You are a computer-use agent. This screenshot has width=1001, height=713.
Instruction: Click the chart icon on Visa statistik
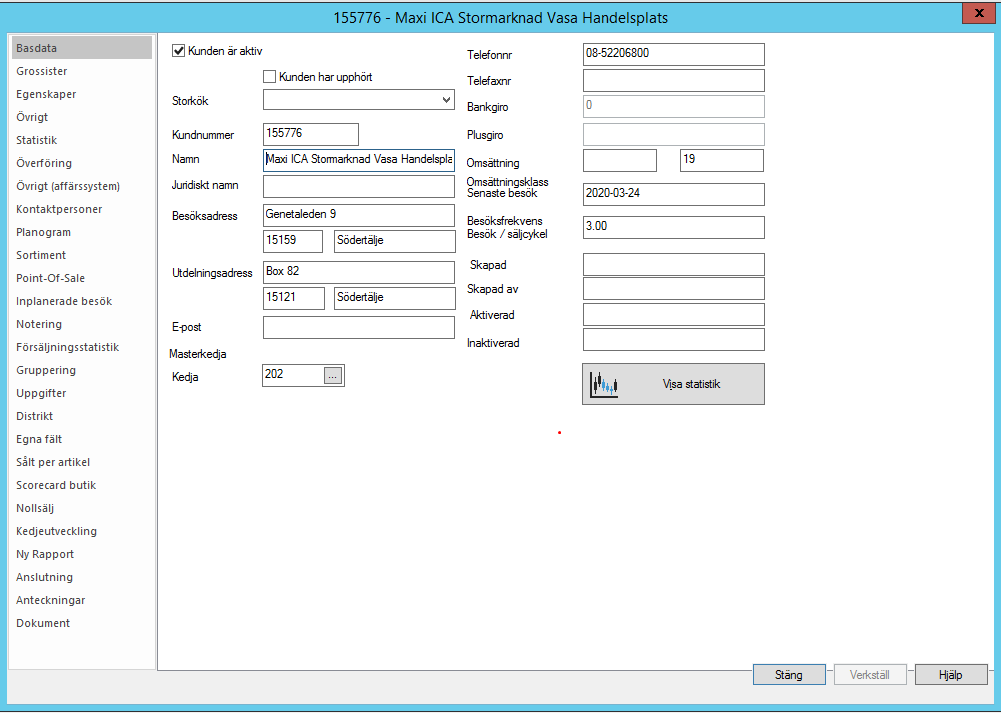(604, 385)
